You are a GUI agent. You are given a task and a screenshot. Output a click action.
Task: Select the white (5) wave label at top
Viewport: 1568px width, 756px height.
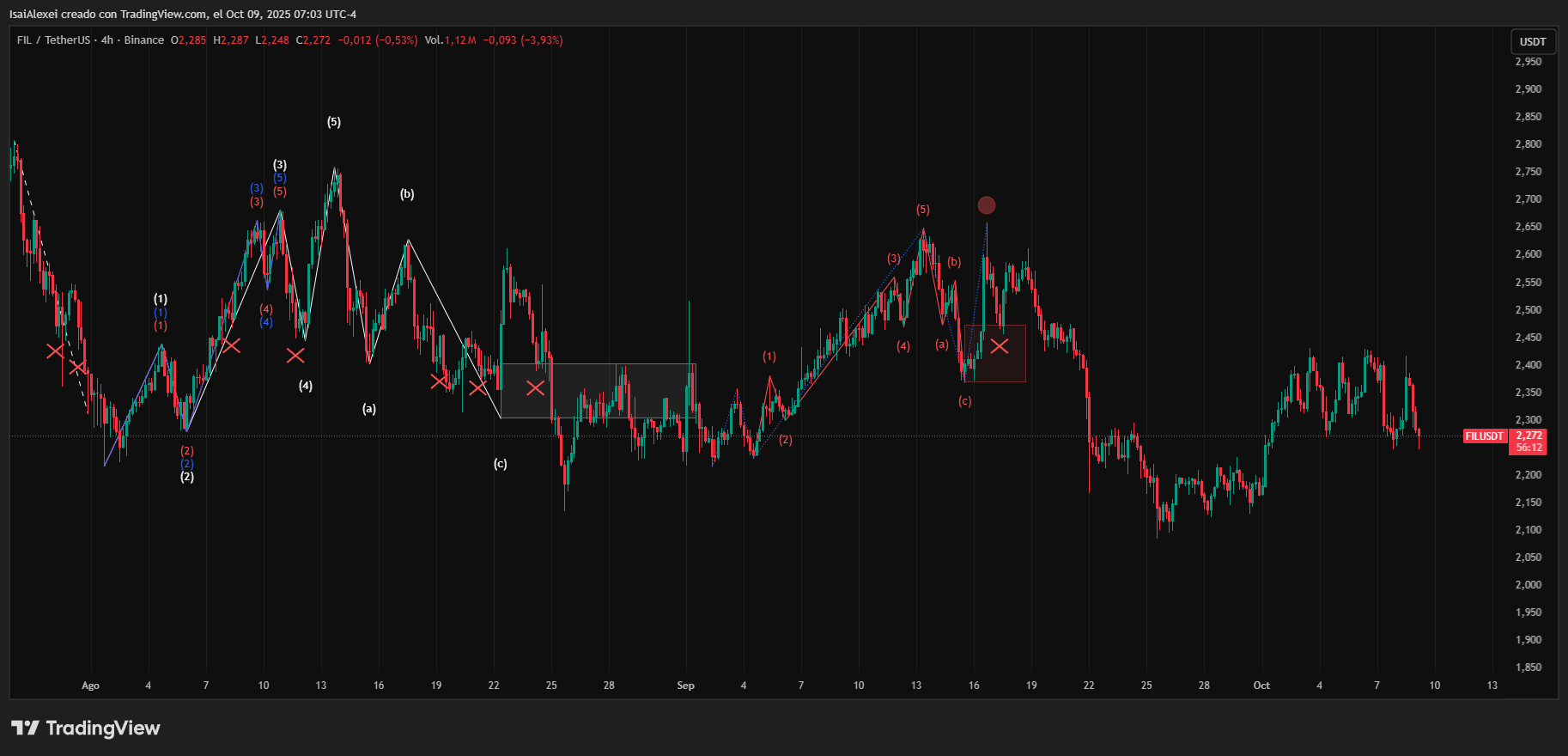334,122
